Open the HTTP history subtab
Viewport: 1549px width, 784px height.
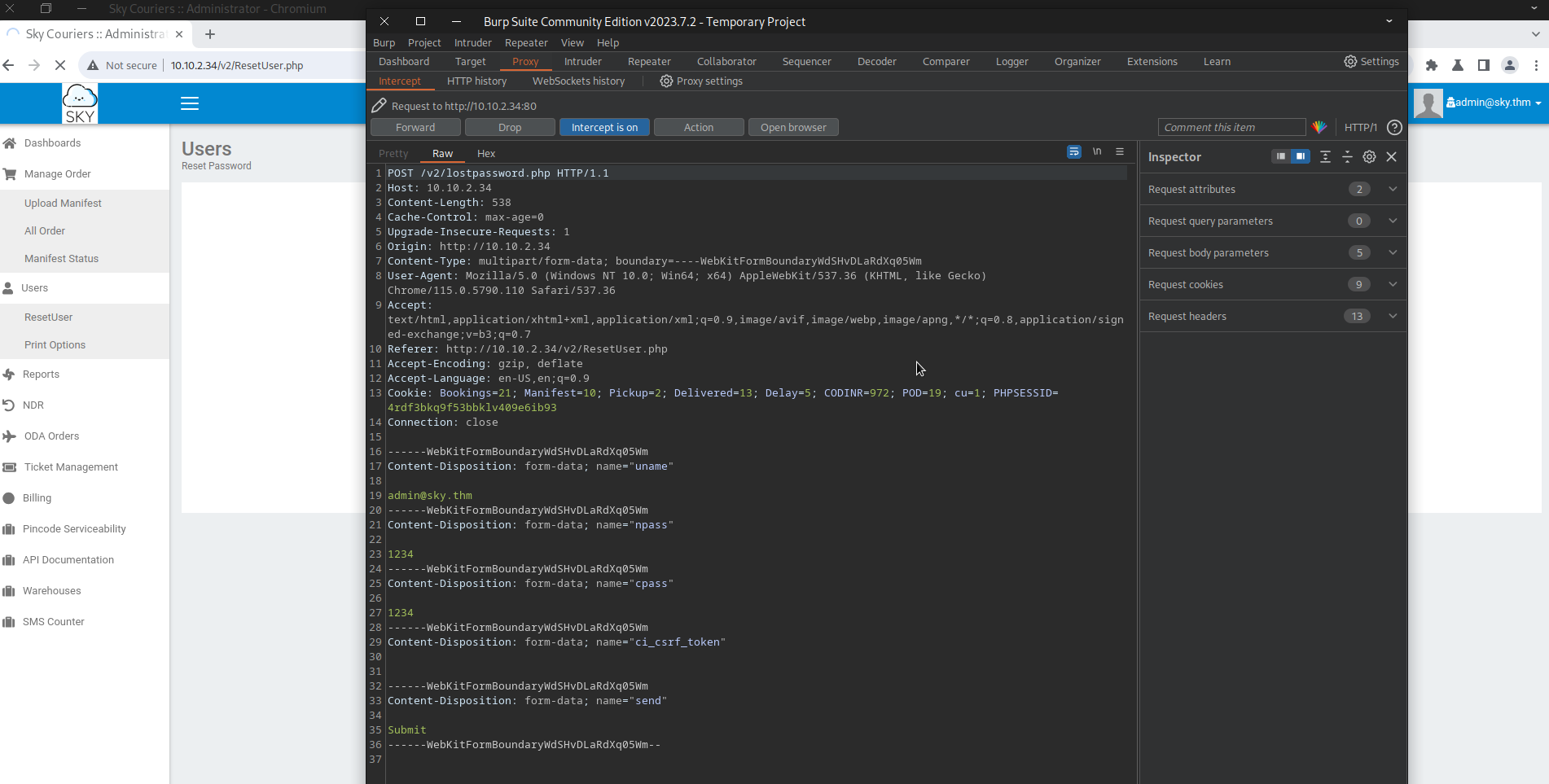(x=476, y=81)
